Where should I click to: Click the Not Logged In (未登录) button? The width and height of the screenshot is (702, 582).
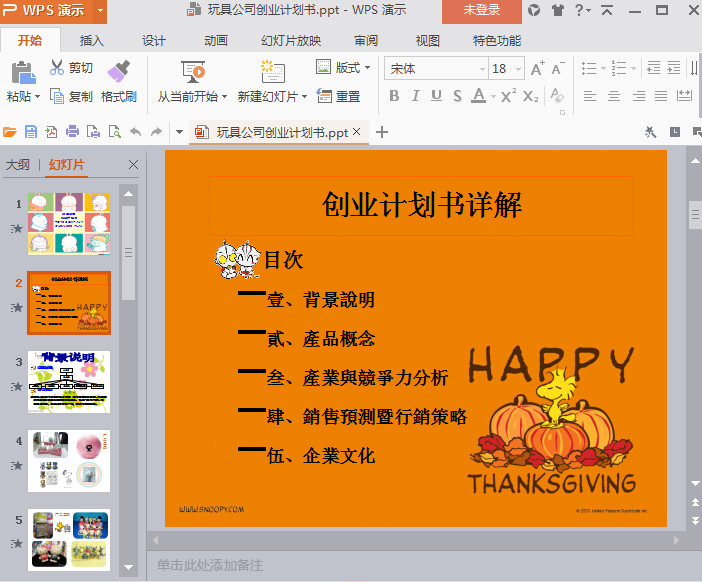point(482,11)
